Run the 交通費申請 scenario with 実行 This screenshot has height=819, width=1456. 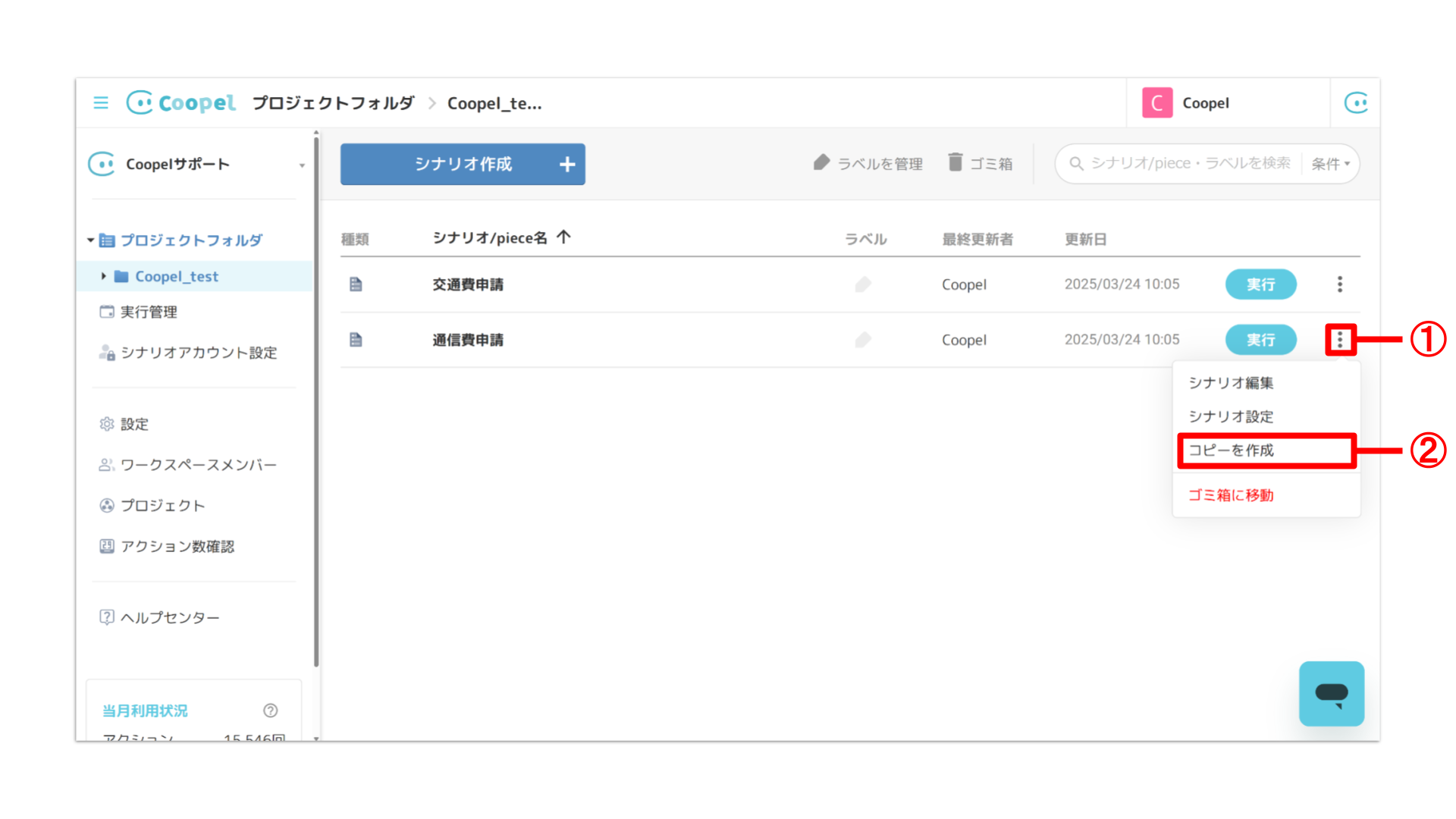pos(1260,284)
